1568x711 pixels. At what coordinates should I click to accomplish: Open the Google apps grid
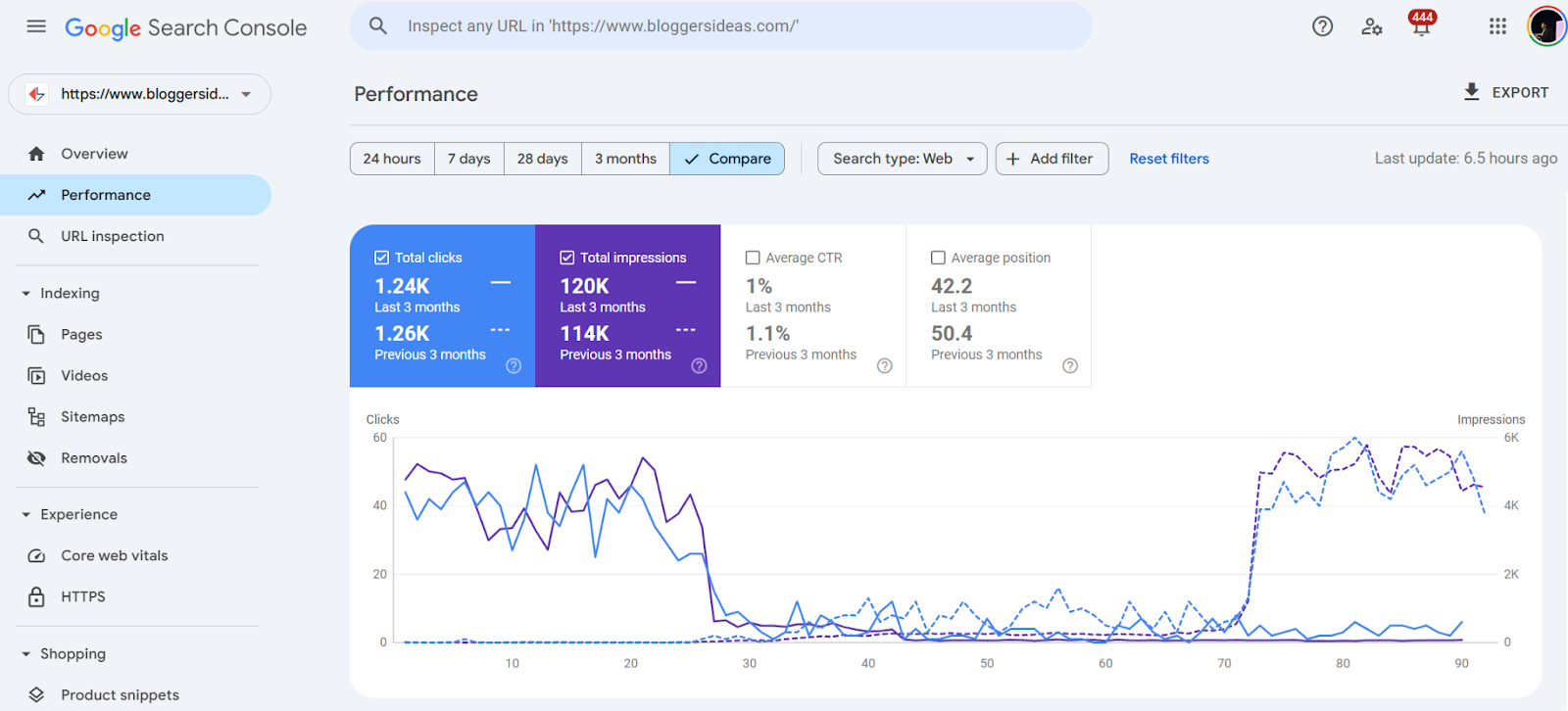click(x=1497, y=26)
